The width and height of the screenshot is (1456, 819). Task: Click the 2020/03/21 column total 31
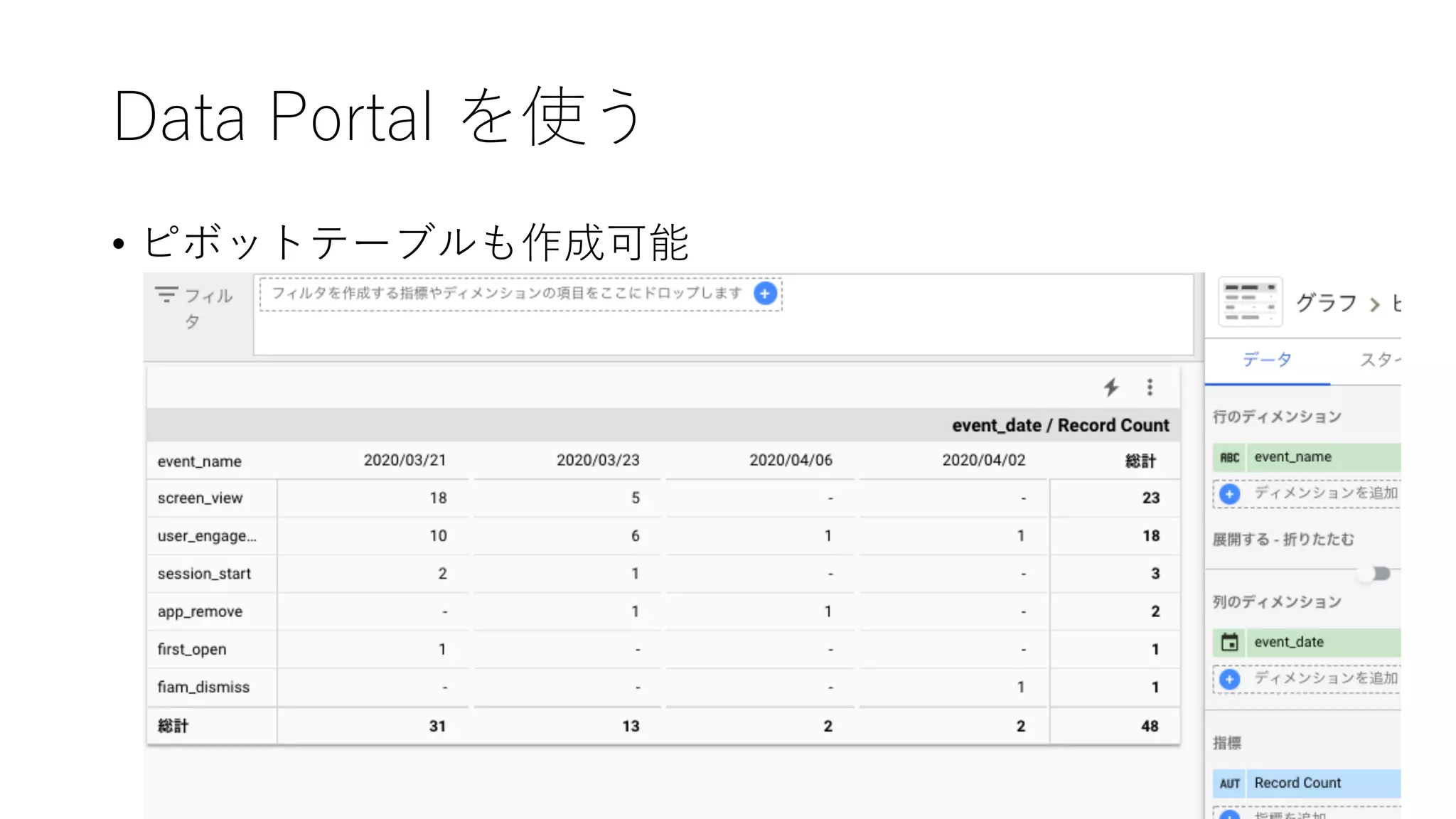click(x=437, y=727)
